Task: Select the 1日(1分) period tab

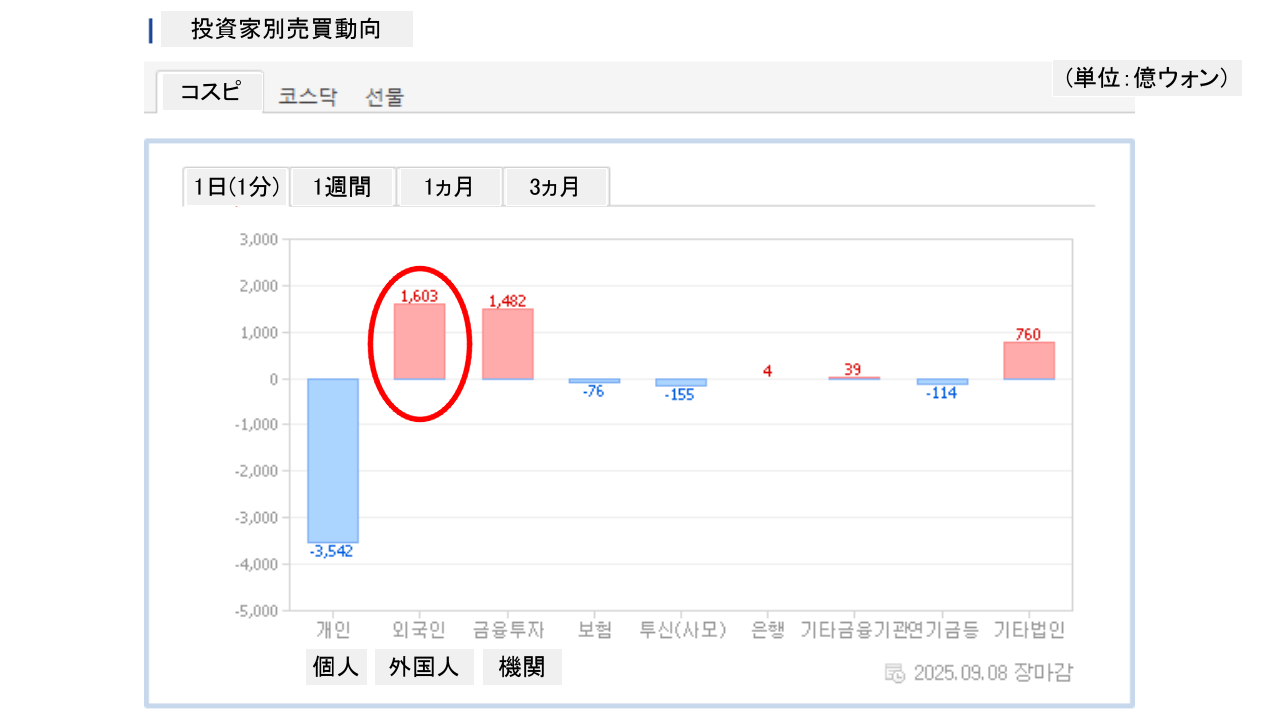Action: (237, 187)
